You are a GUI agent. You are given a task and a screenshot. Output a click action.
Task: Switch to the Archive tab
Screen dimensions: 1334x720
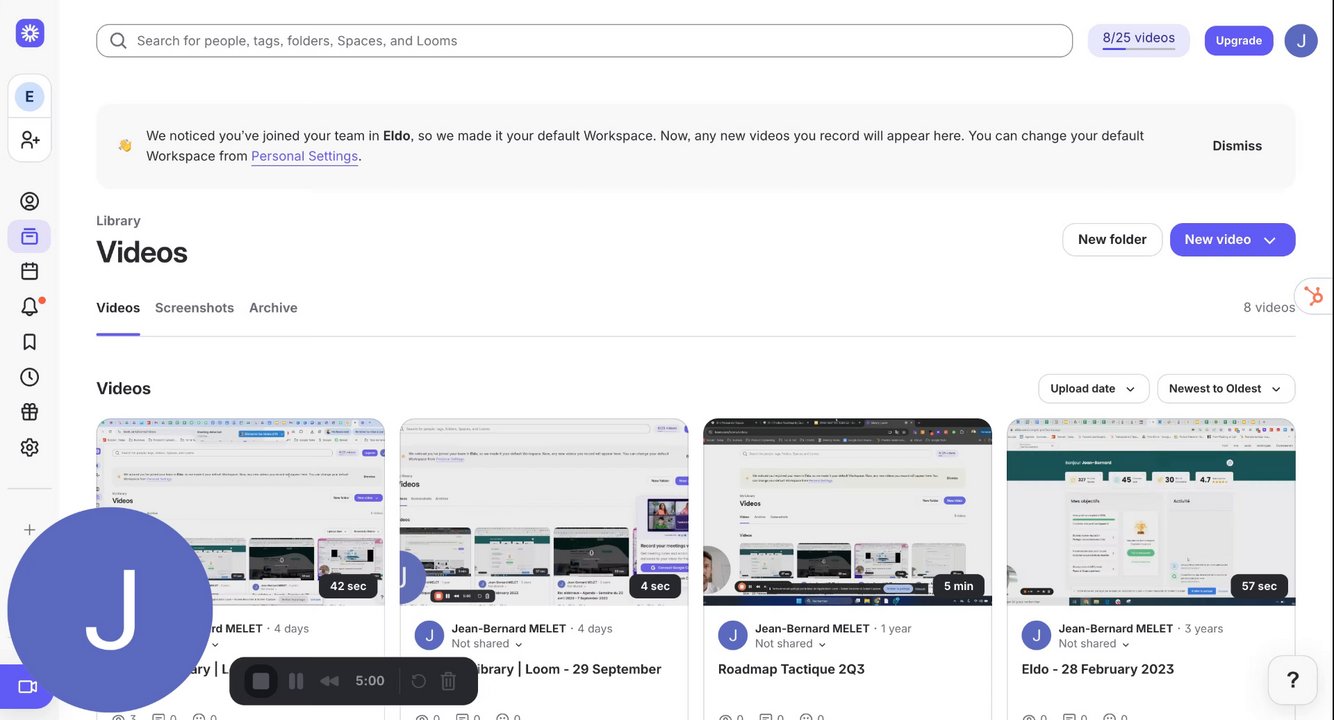273,308
